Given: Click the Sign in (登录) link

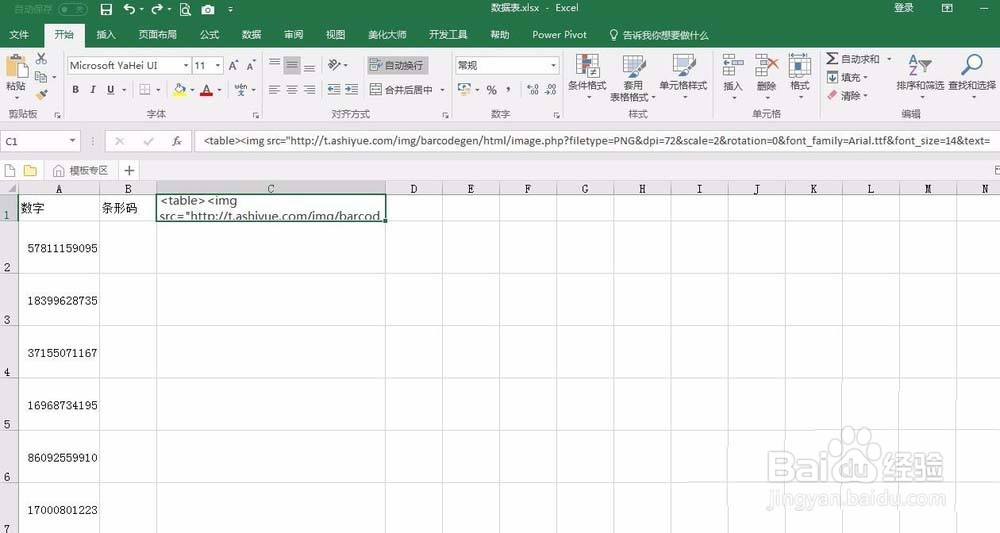Looking at the screenshot, I should (x=904, y=8).
